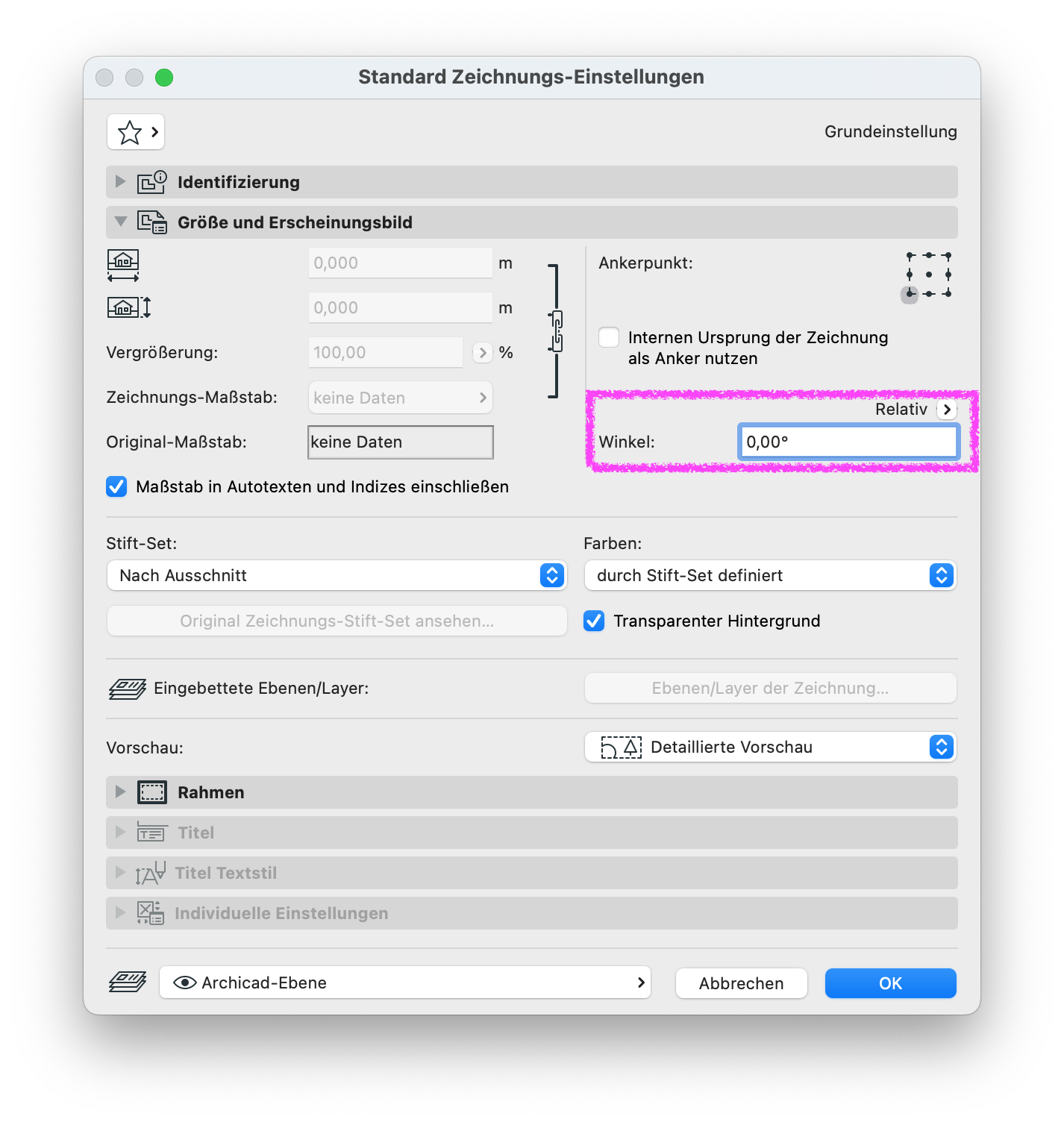Open the Favorites star button
The width and height of the screenshot is (1064, 1125).
click(136, 132)
